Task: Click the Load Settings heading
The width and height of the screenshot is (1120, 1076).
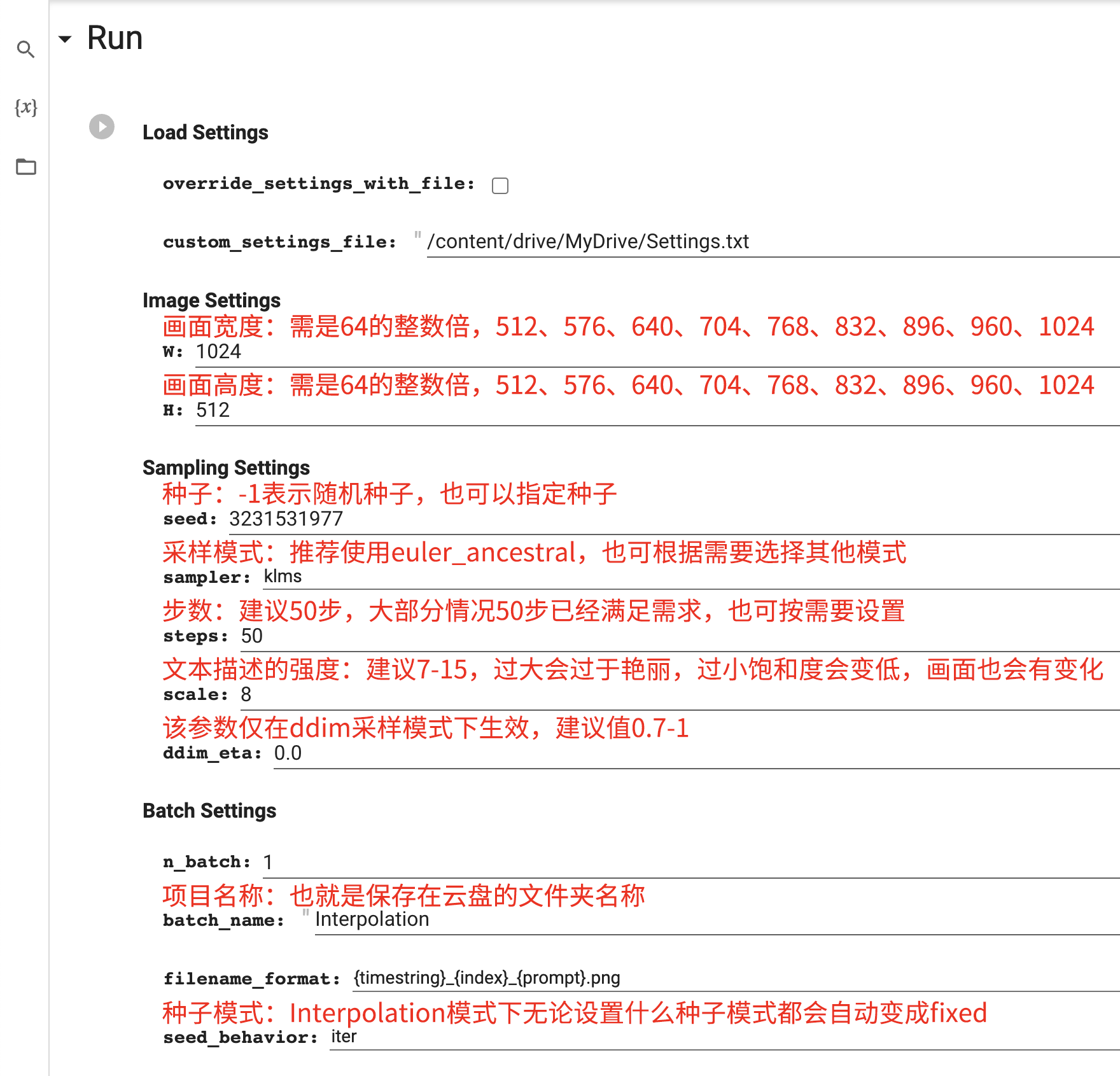Action: tap(206, 132)
